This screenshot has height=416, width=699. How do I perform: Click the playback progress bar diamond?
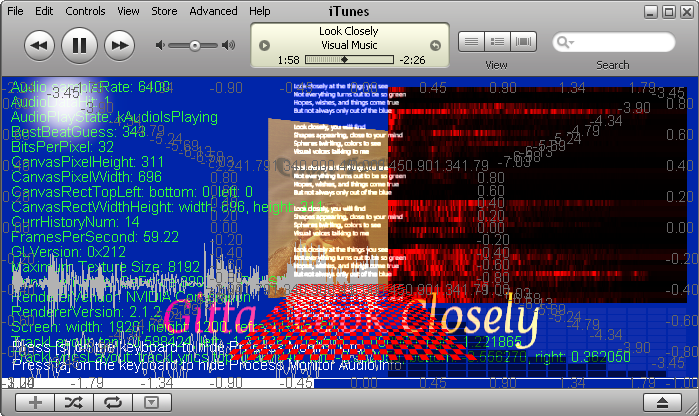[x=344, y=60]
